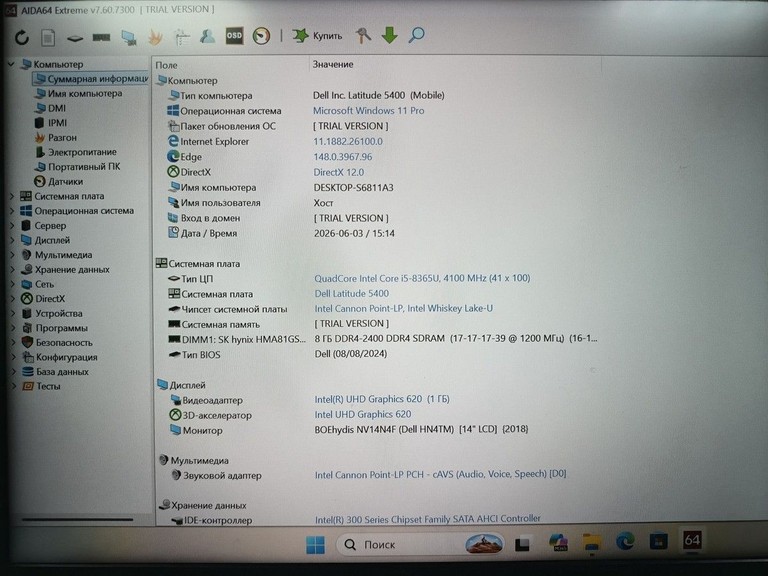Click the flame stability test icon
768x576 pixels.
(x=155, y=37)
